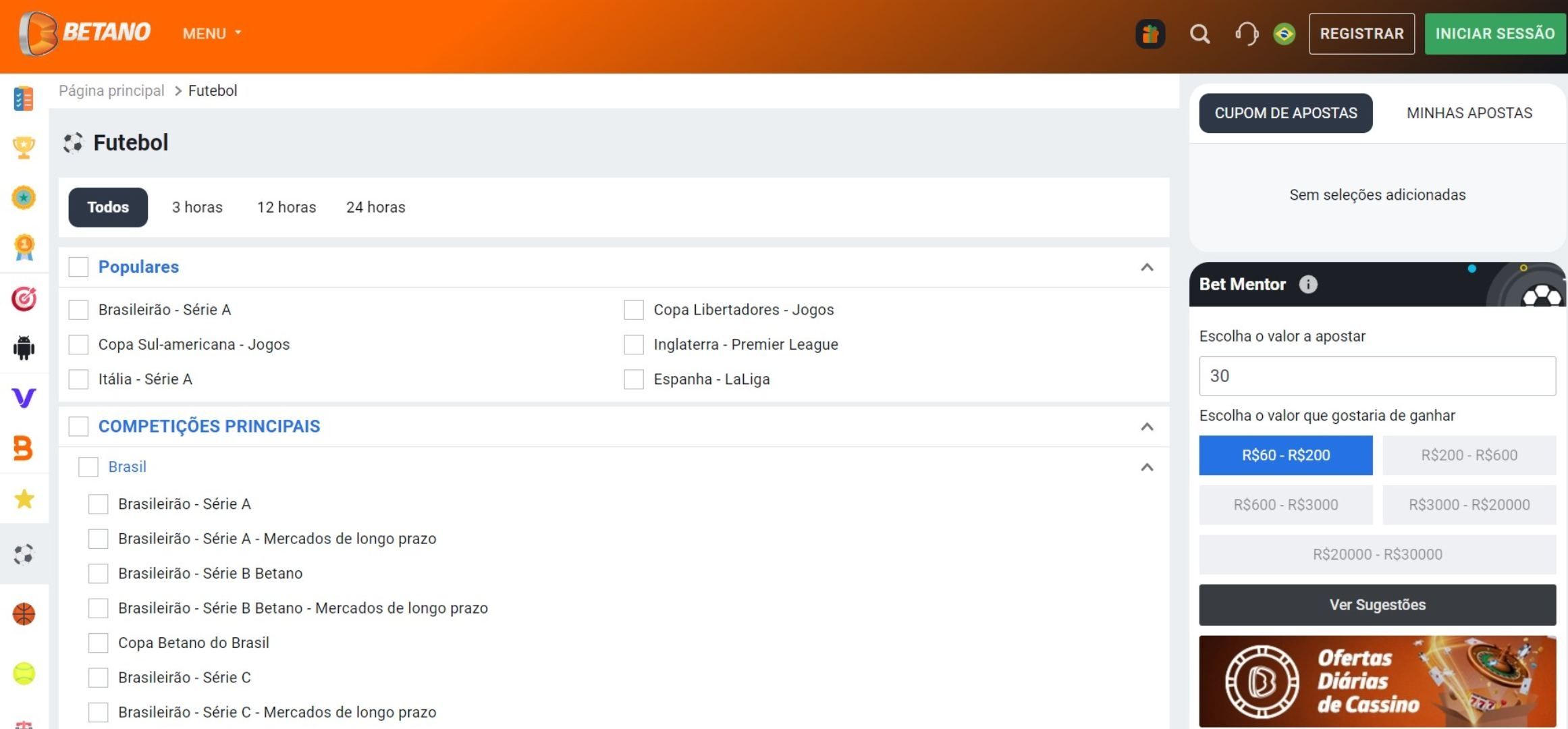This screenshot has height=729, width=1568.
Task: Click the Bet Mentor info icon
Action: click(x=1308, y=284)
